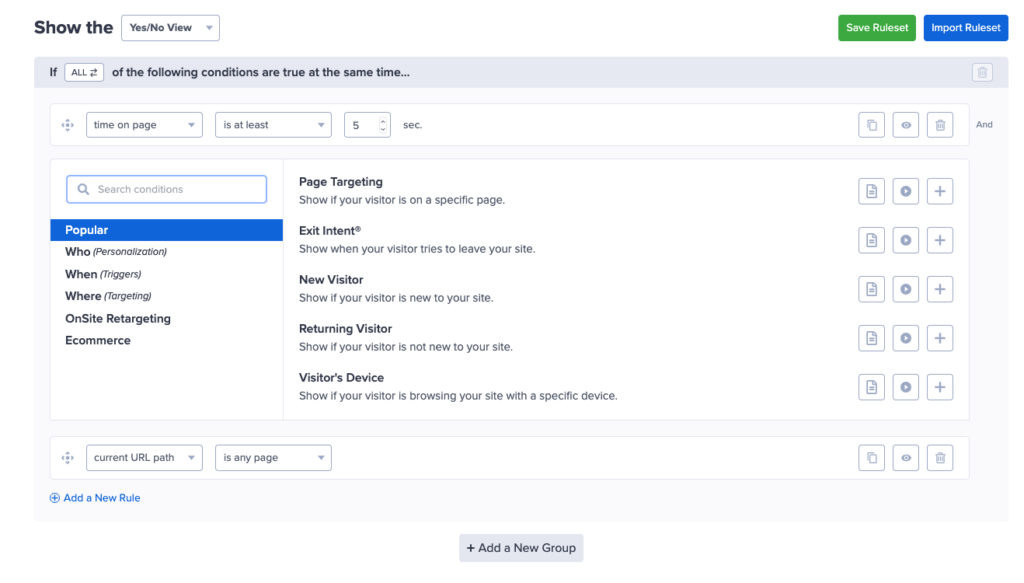
Task: Select the OnSite Retargeting category
Action: pos(118,319)
